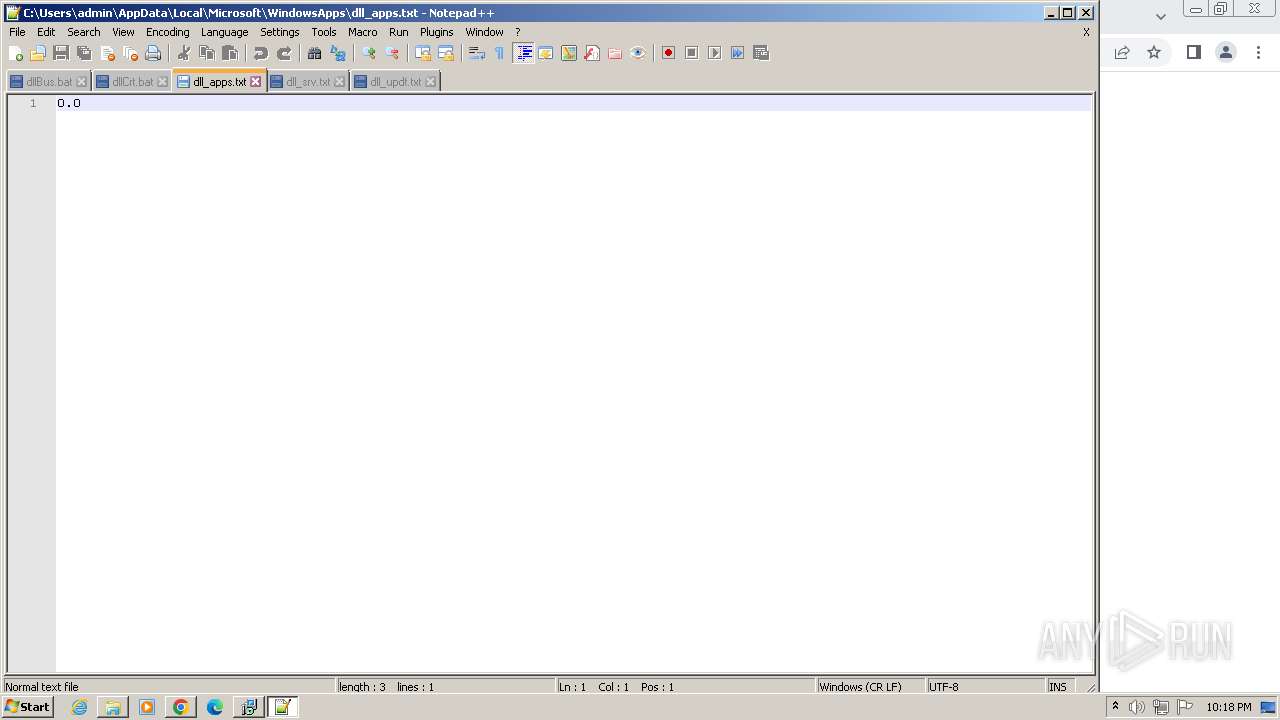Viewport: 1280px width, 720px height.
Task: Click the Zoom In toolbar icon
Action: pos(369,53)
